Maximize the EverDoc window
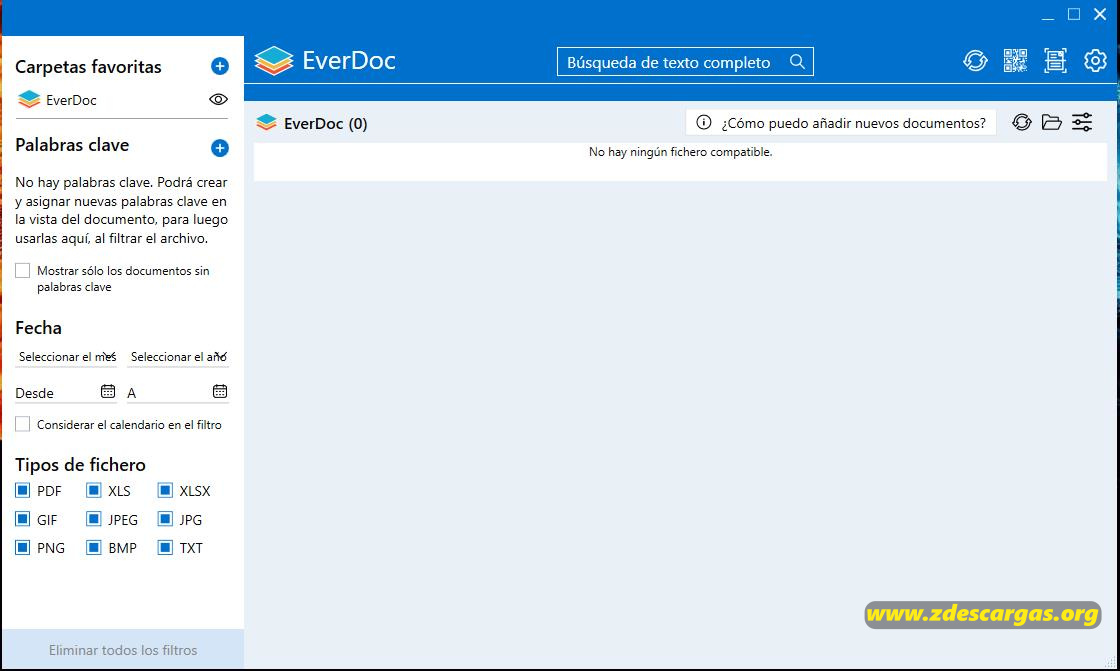Image resolution: width=1120 pixels, height=671 pixels. [x=1074, y=14]
